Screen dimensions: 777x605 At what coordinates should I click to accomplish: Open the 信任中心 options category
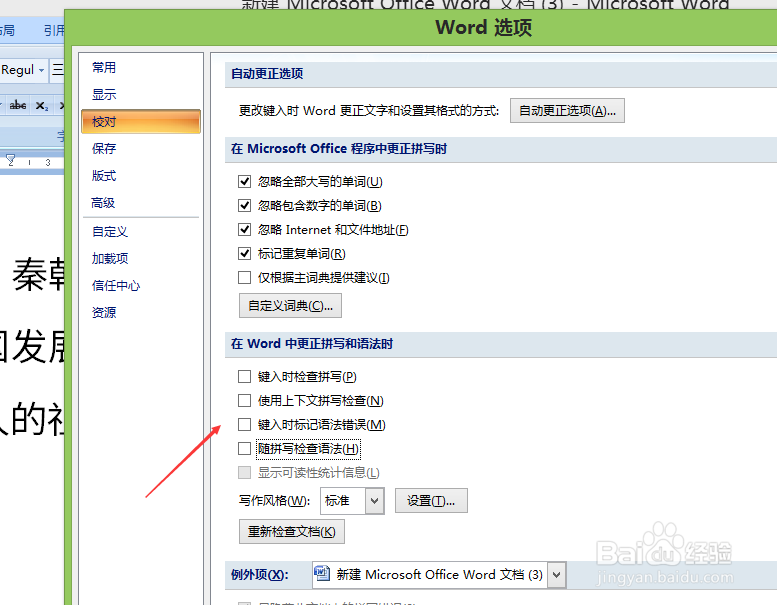(x=116, y=285)
